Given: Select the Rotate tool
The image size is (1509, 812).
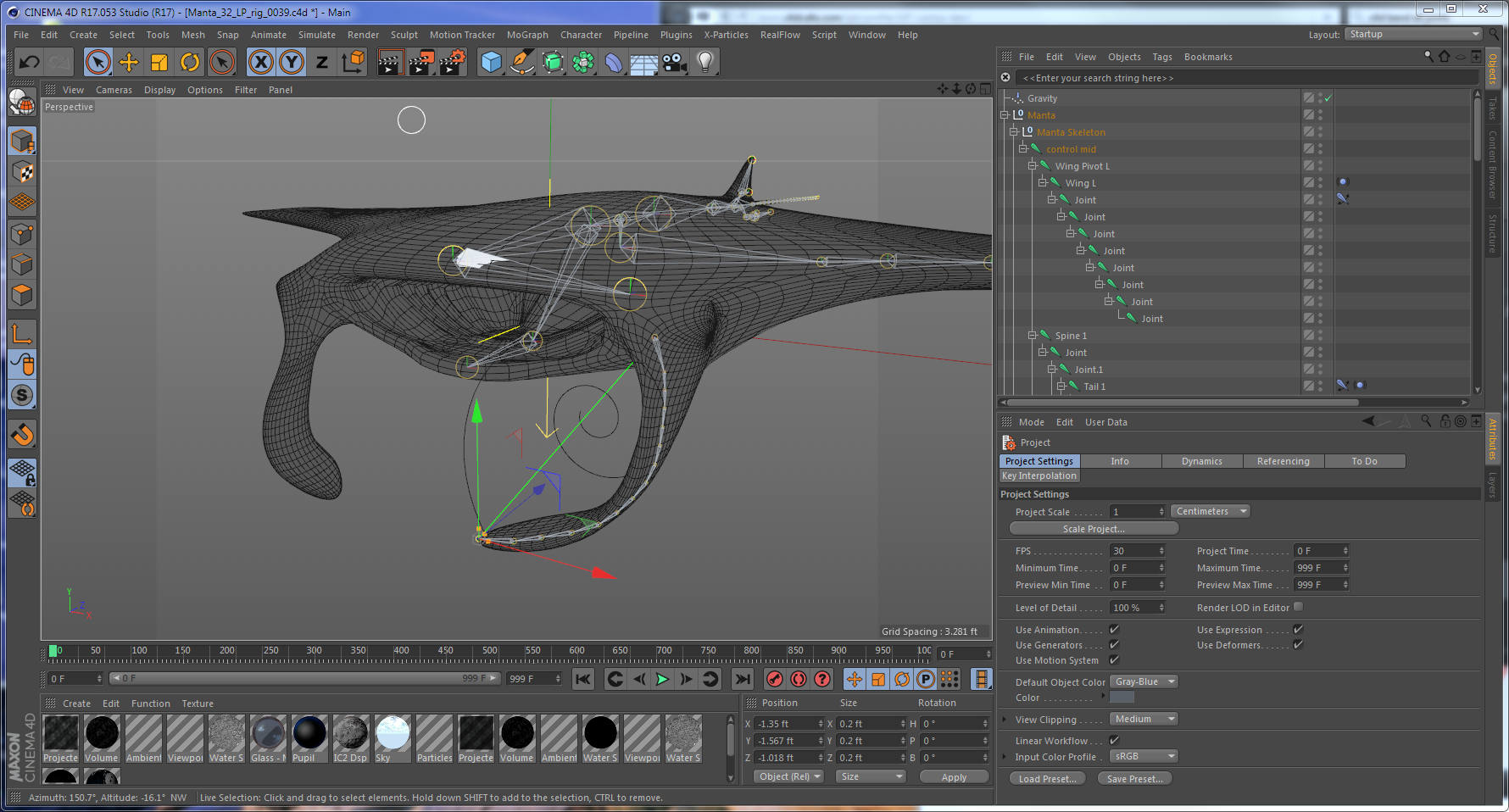Looking at the screenshot, I should click(x=190, y=62).
